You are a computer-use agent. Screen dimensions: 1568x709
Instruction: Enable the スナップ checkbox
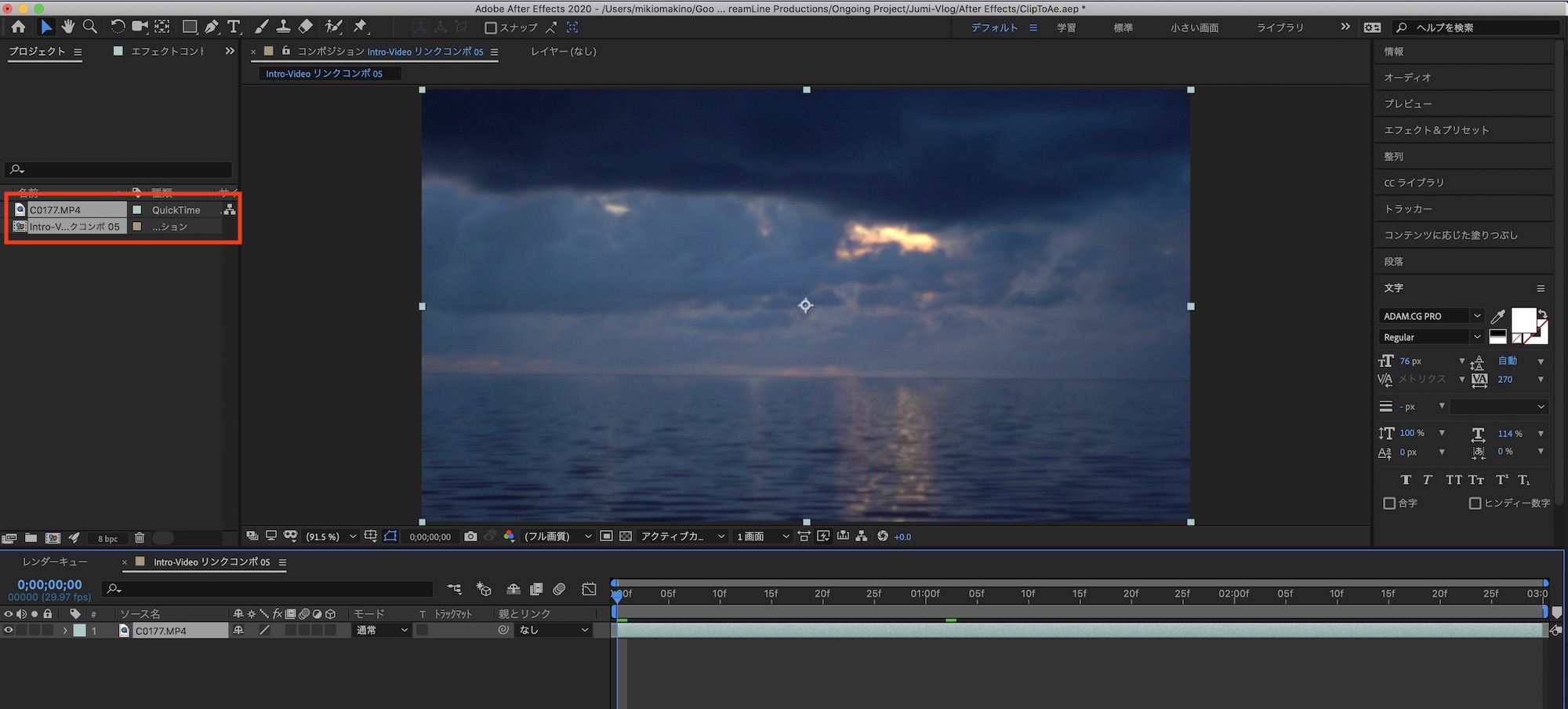point(491,27)
